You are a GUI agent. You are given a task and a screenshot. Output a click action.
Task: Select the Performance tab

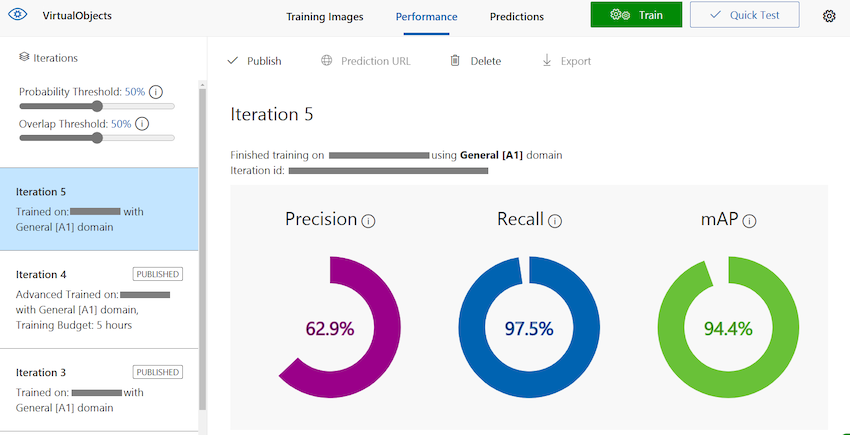pyautogui.click(x=426, y=17)
